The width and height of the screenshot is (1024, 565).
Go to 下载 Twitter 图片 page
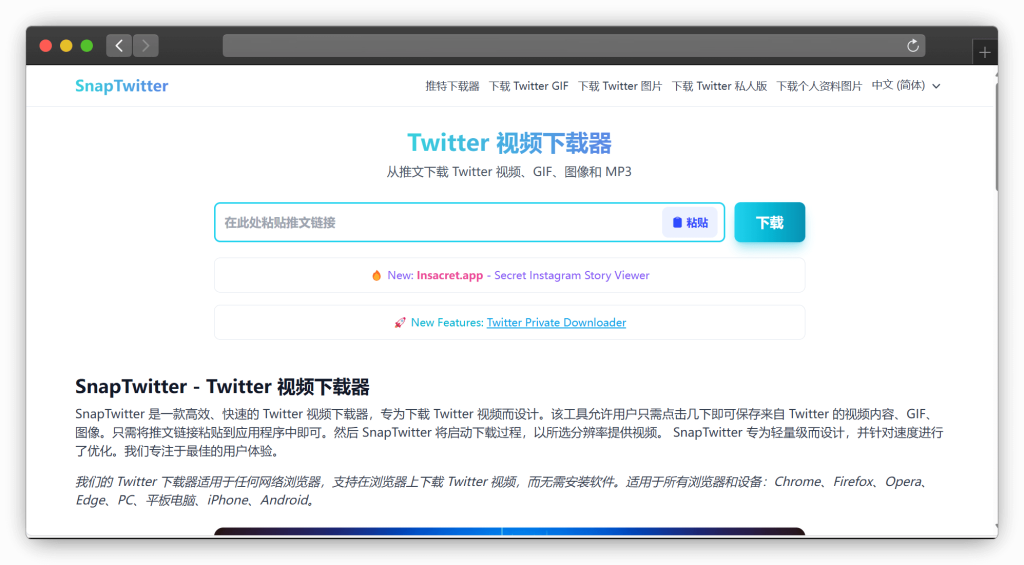pyautogui.click(x=620, y=86)
